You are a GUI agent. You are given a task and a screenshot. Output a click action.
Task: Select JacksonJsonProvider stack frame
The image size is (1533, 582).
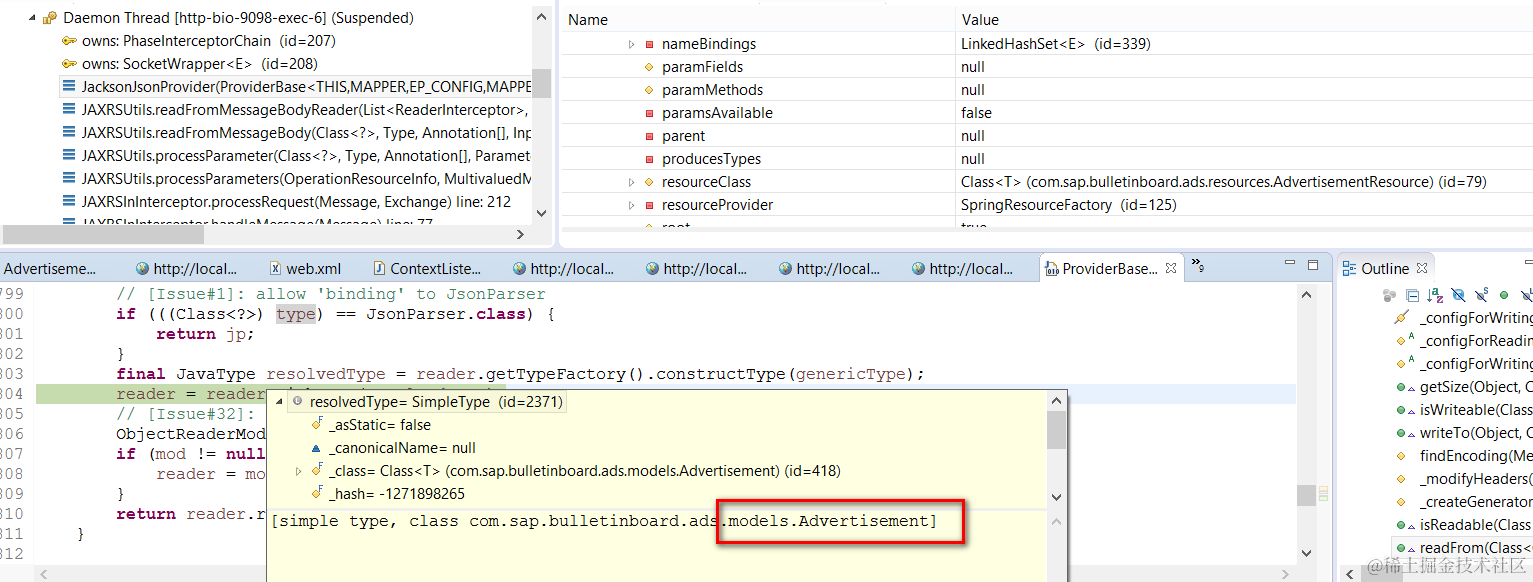pos(296,87)
